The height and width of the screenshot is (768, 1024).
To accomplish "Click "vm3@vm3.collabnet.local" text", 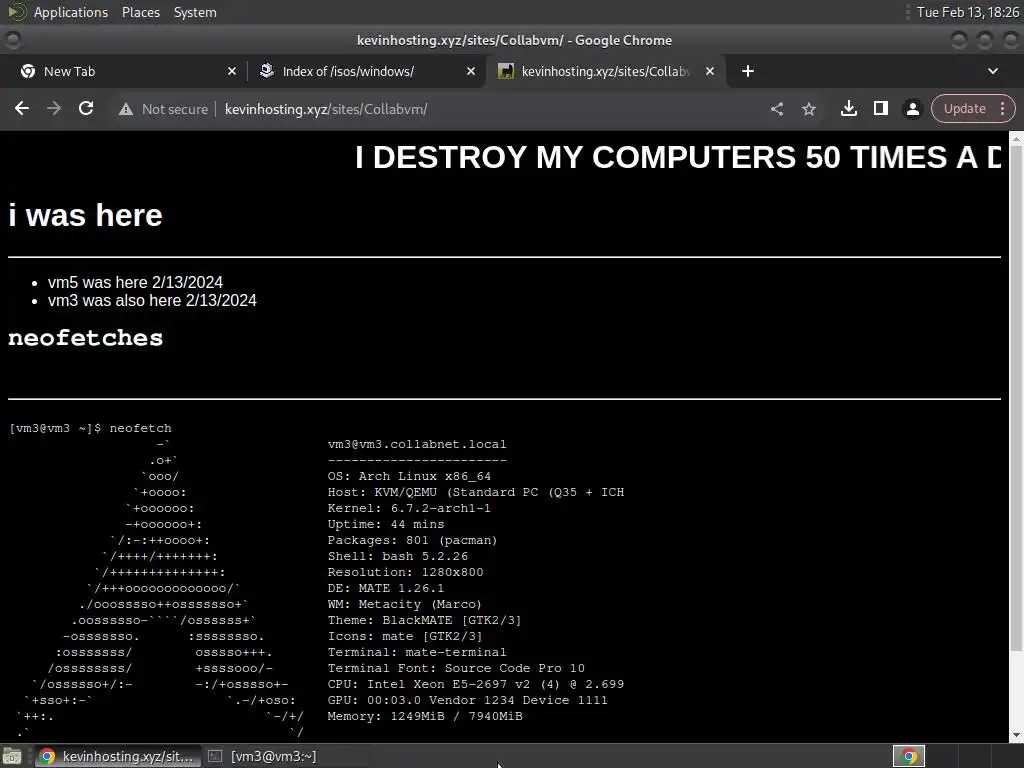I will 417,444.
